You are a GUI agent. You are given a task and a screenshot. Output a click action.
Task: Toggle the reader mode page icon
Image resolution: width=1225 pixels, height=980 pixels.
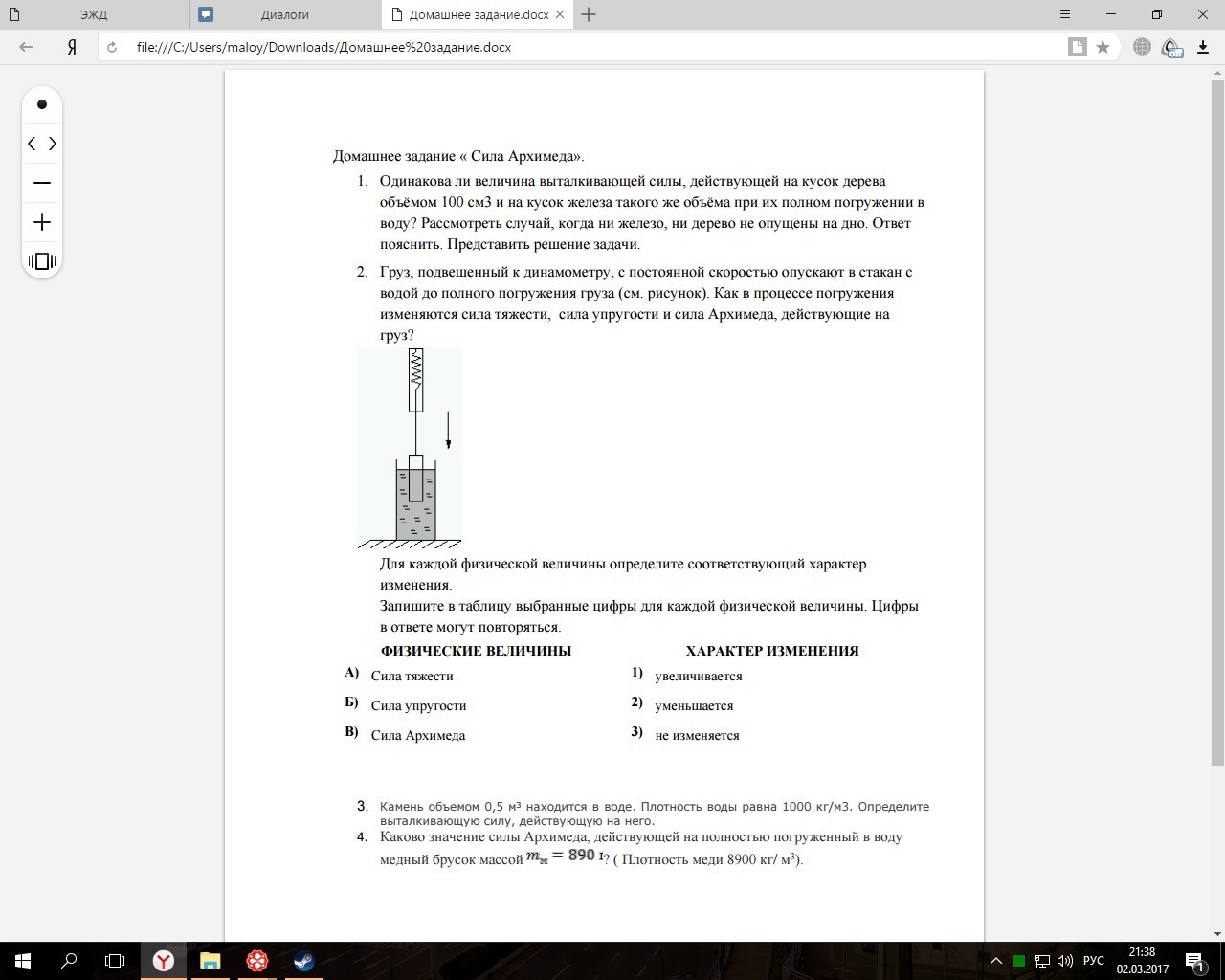coord(1078,47)
